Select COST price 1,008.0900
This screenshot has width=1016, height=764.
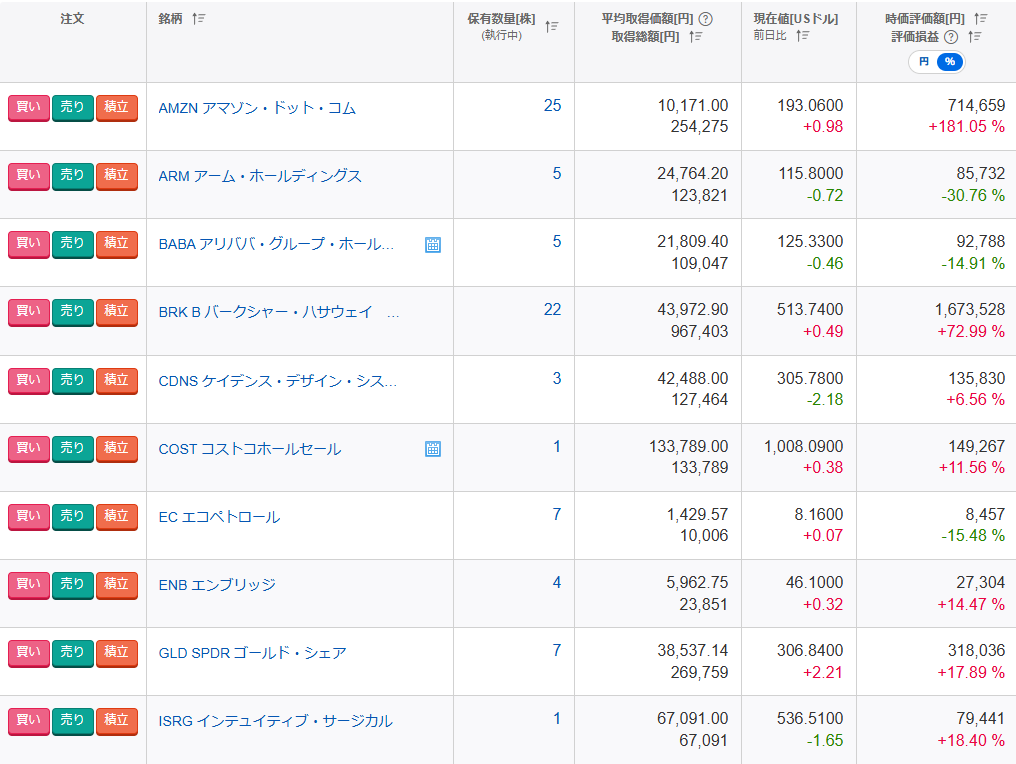coord(803,446)
